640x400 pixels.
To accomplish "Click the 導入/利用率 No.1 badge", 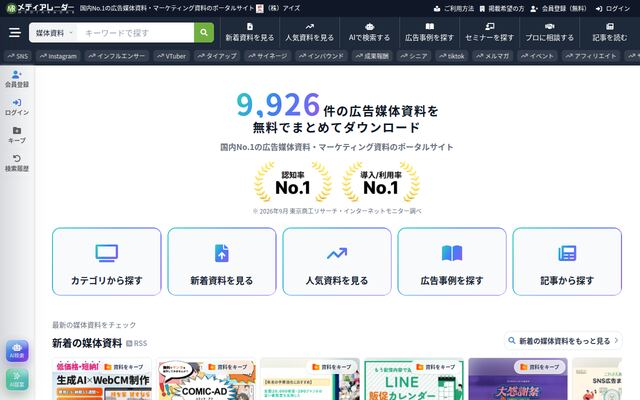I will (x=381, y=182).
